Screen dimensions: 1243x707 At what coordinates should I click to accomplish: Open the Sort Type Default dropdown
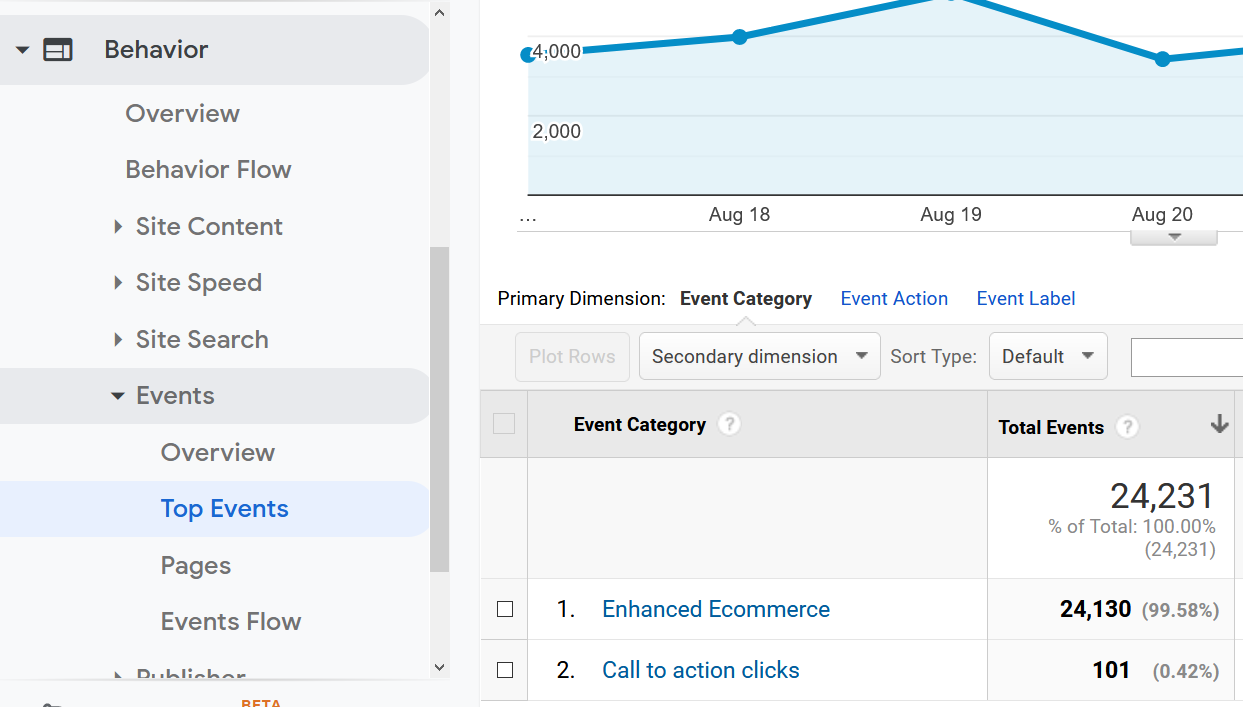coord(1048,356)
